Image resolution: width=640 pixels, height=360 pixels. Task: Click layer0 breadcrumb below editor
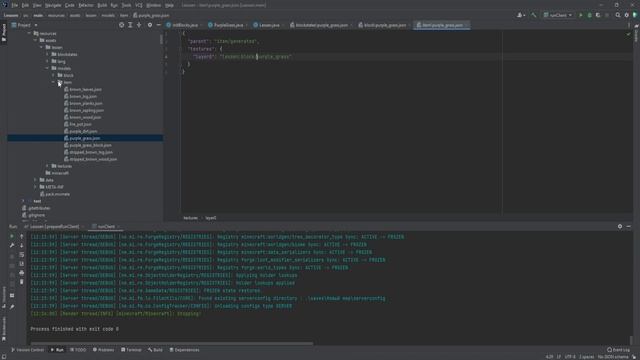pos(211,218)
